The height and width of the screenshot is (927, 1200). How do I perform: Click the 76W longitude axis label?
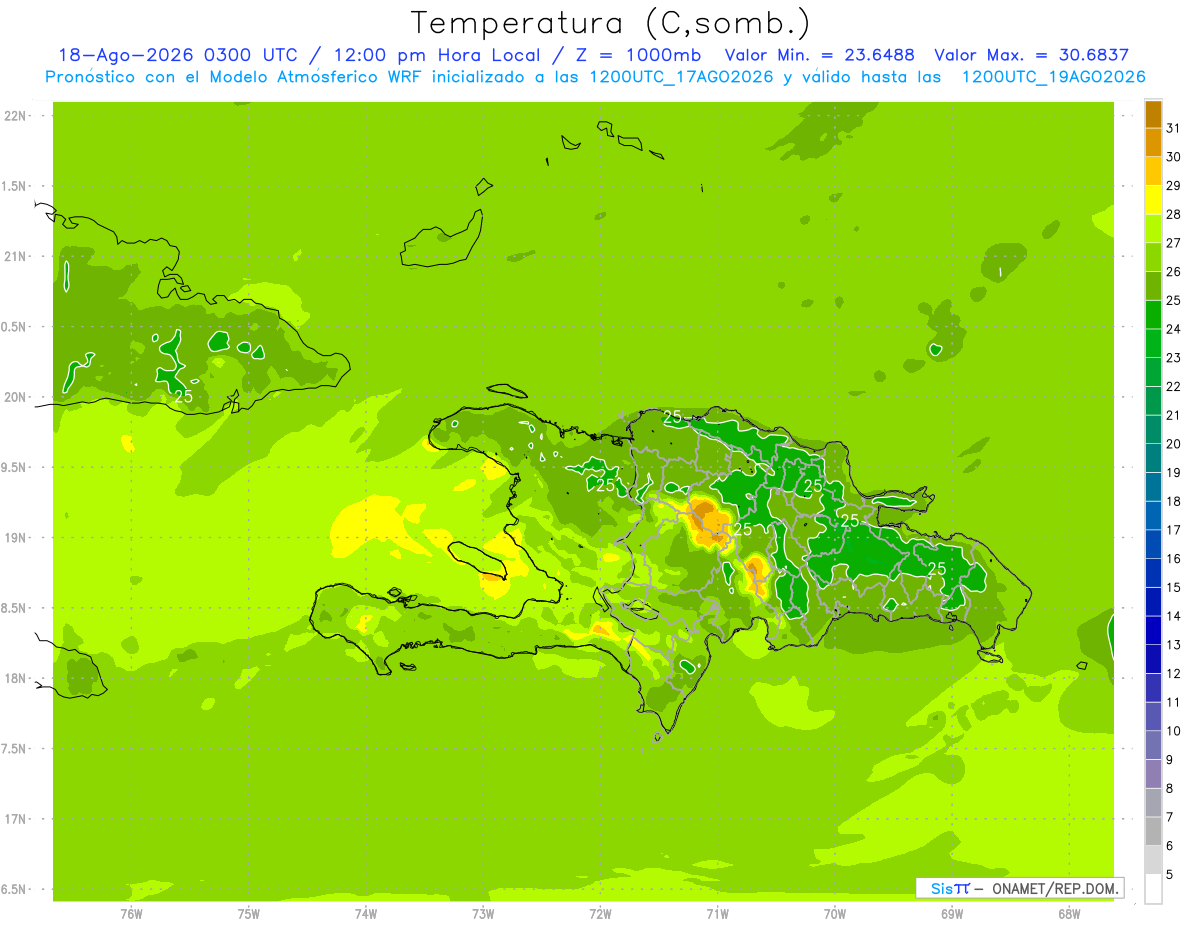(x=132, y=913)
